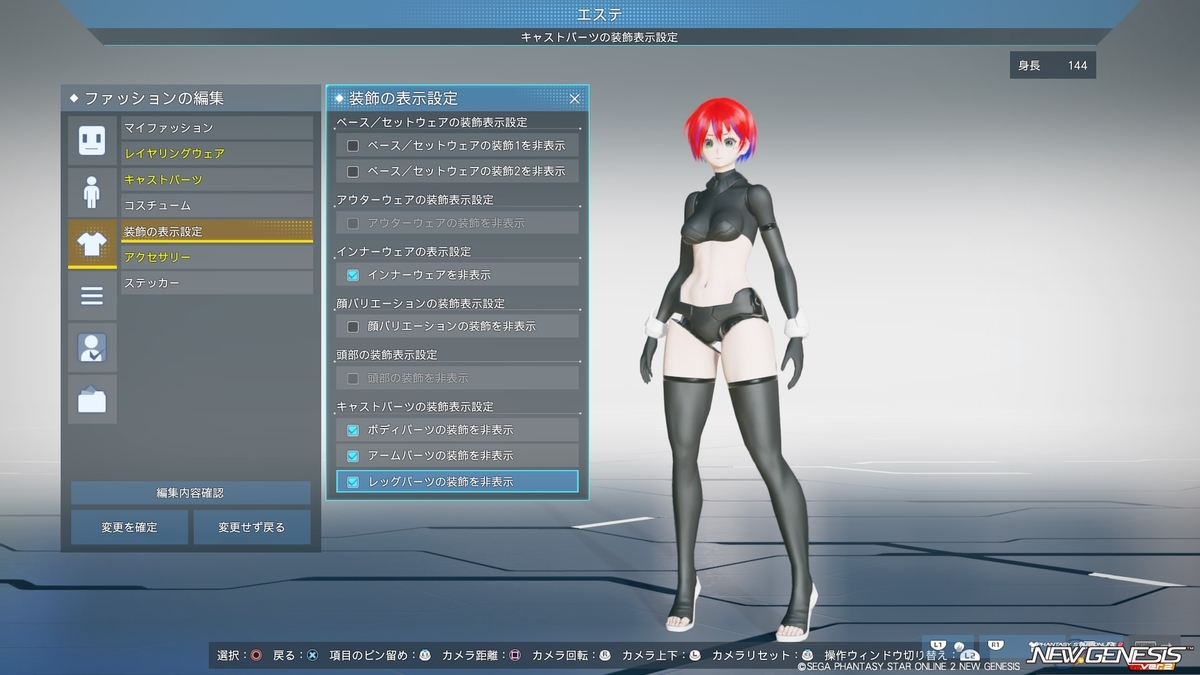
Task: Click the character check icon in the sidebar
Action: [92, 347]
